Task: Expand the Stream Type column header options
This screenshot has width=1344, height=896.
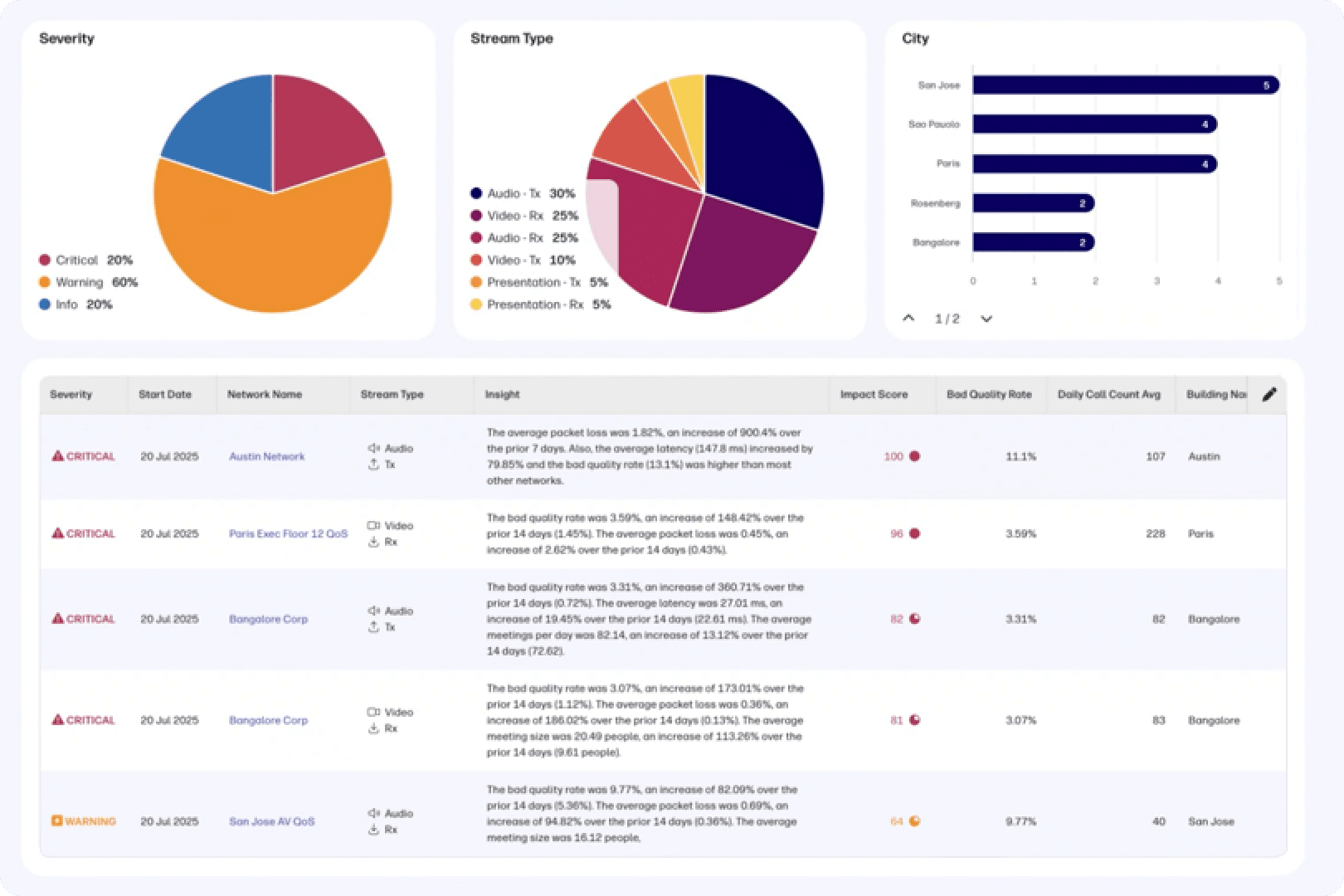Action: click(392, 394)
